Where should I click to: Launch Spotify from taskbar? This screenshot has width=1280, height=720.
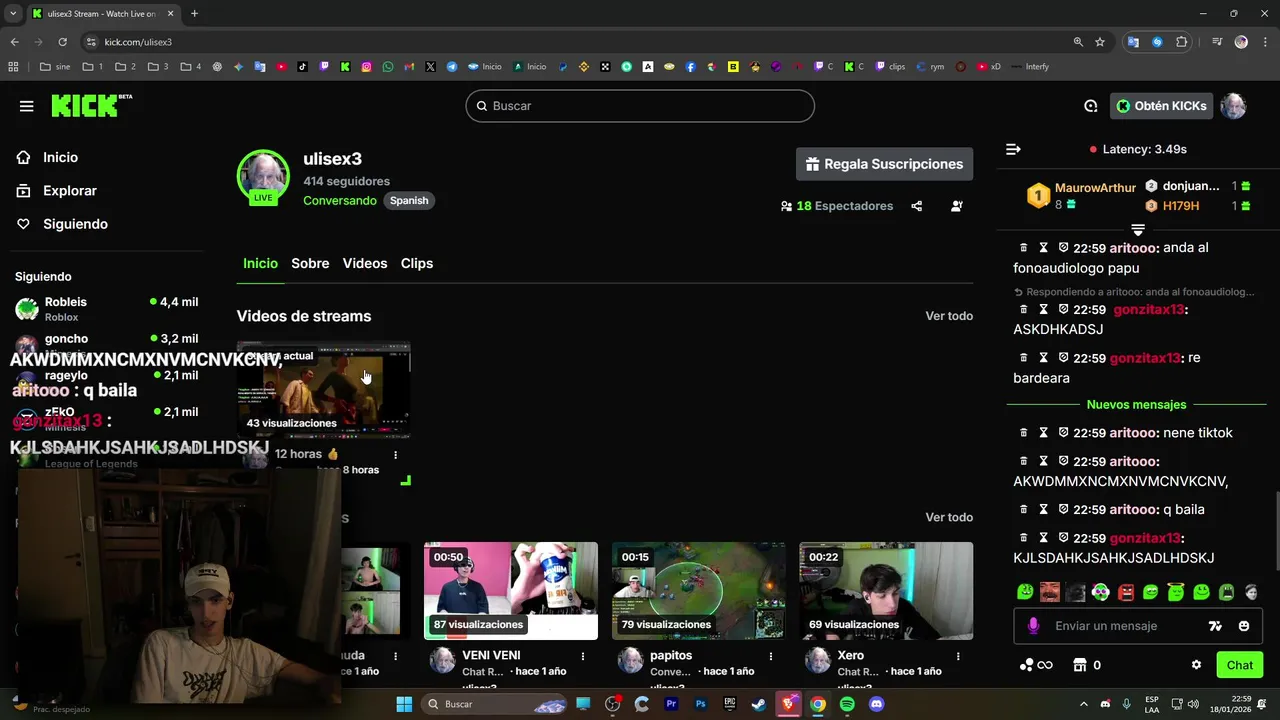tap(847, 704)
